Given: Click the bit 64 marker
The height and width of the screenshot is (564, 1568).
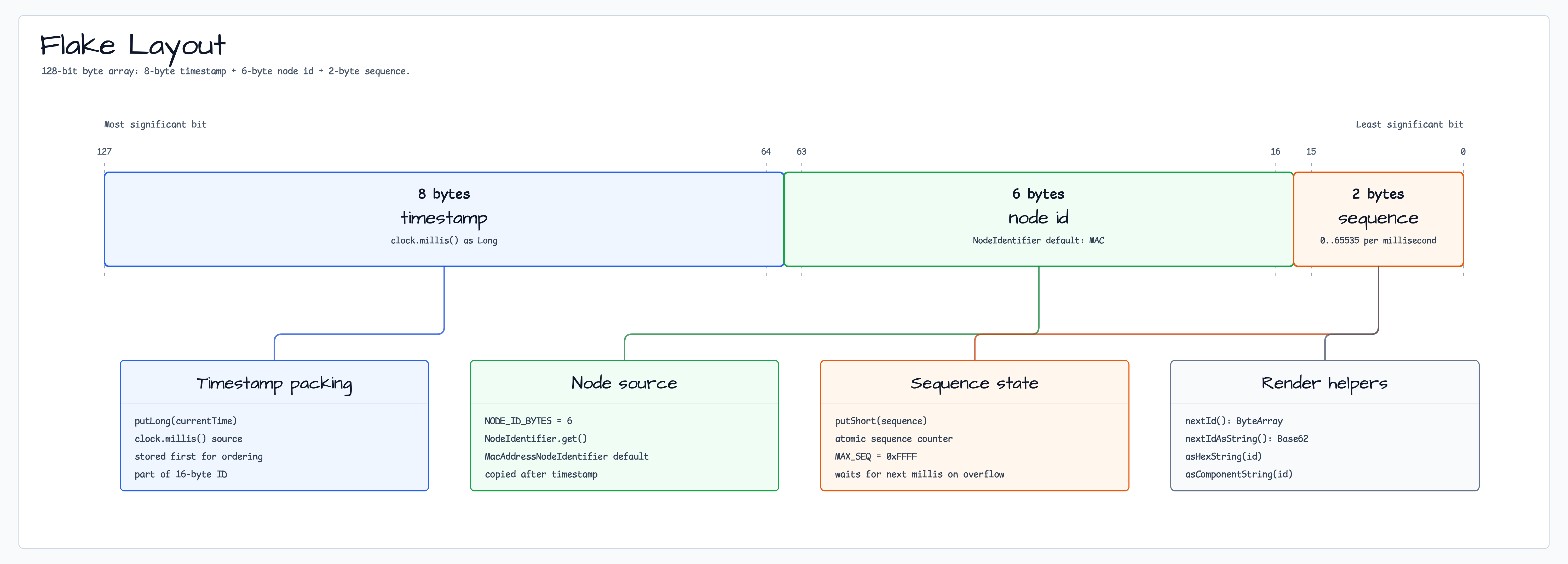Looking at the screenshot, I should (766, 151).
